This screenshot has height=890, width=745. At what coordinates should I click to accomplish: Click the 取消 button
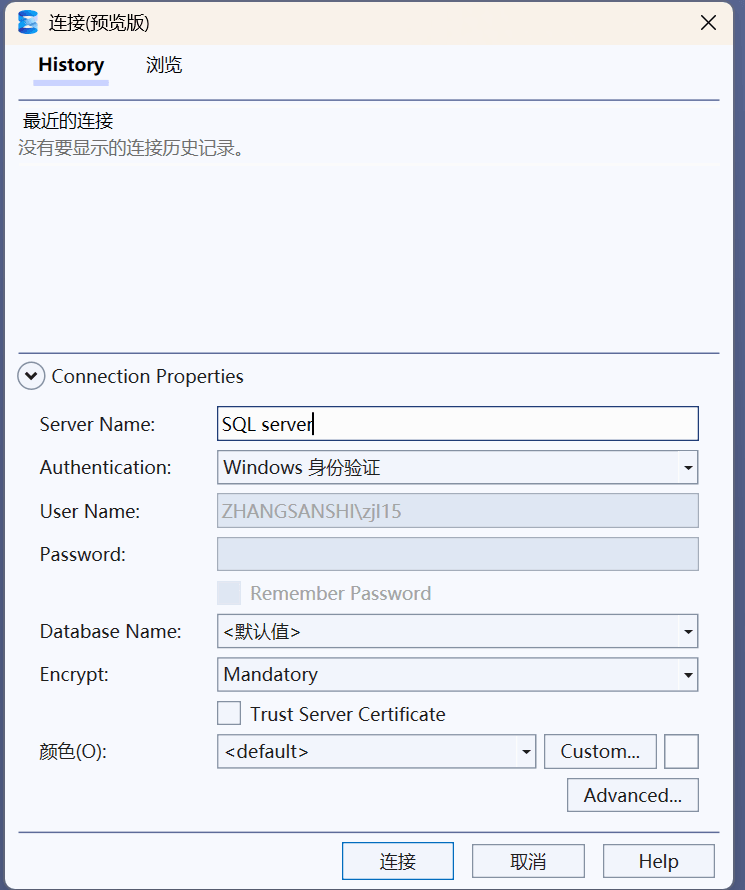point(528,861)
